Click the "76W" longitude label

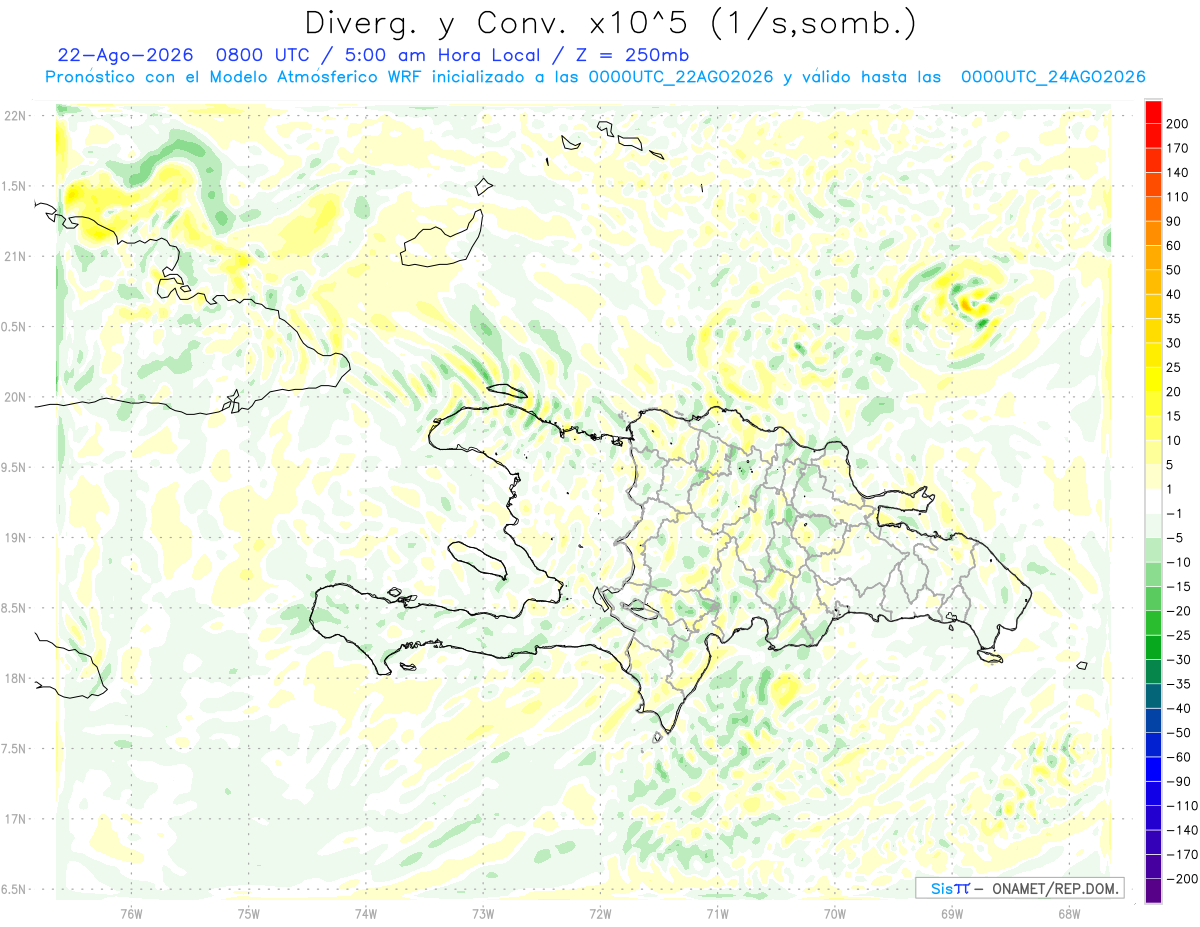[x=131, y=913]
